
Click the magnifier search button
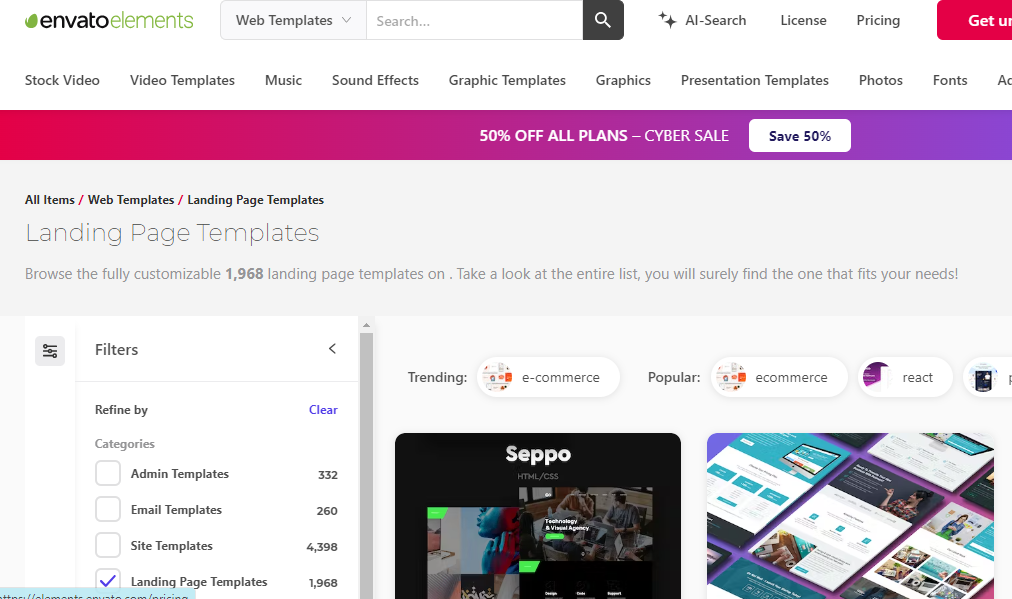[603, 20]
